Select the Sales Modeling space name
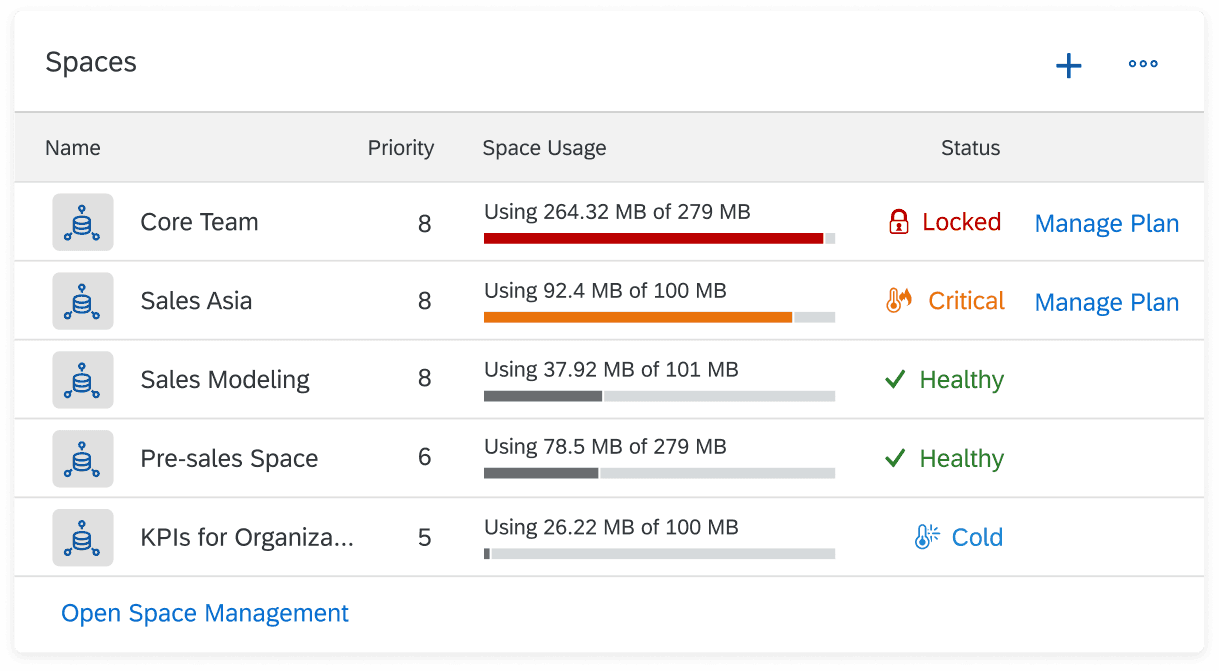 225,380
